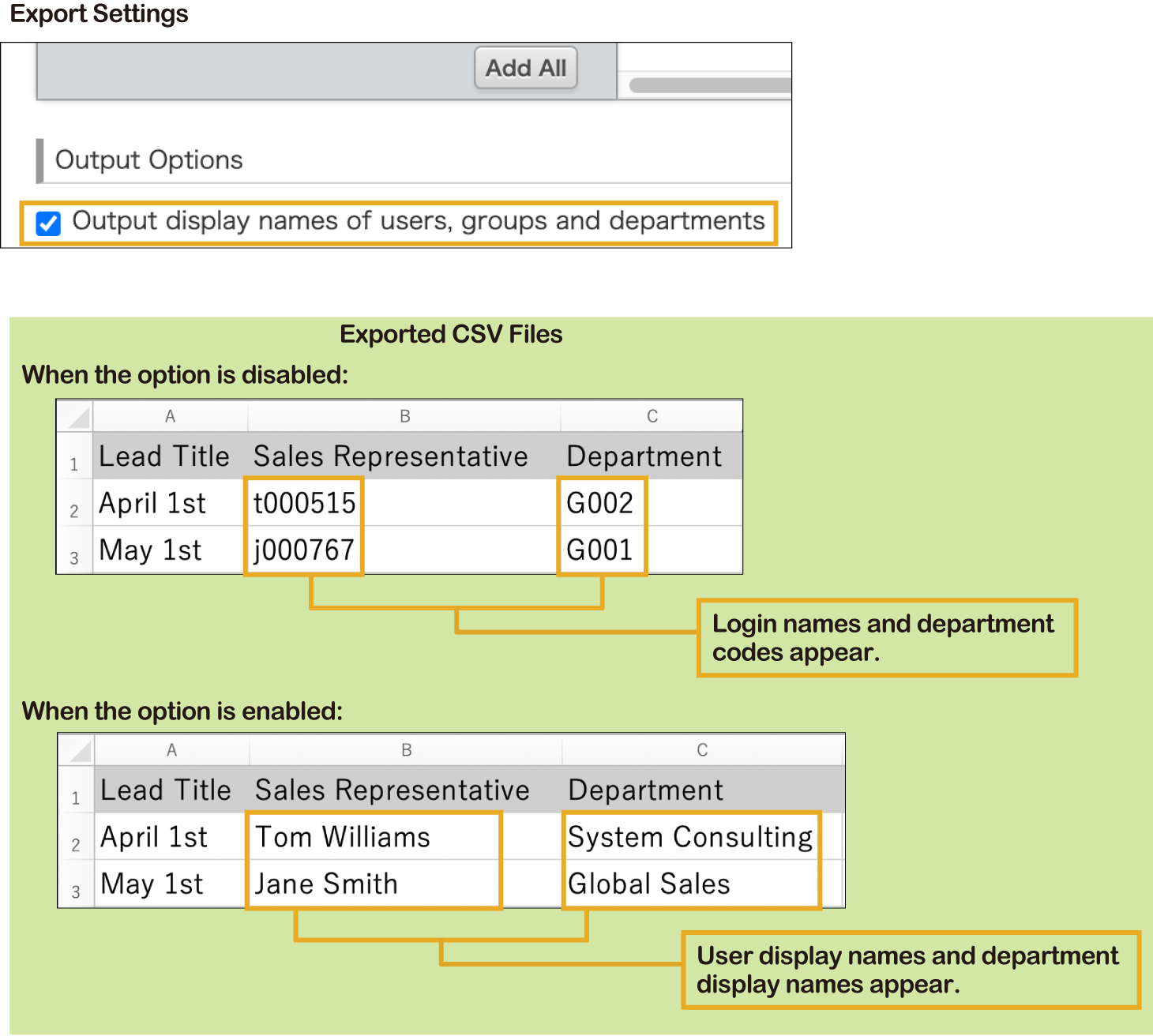Click select-all corner triangle in the upper spreadsheet
Screen dimensions: 1153x1036
76,416
